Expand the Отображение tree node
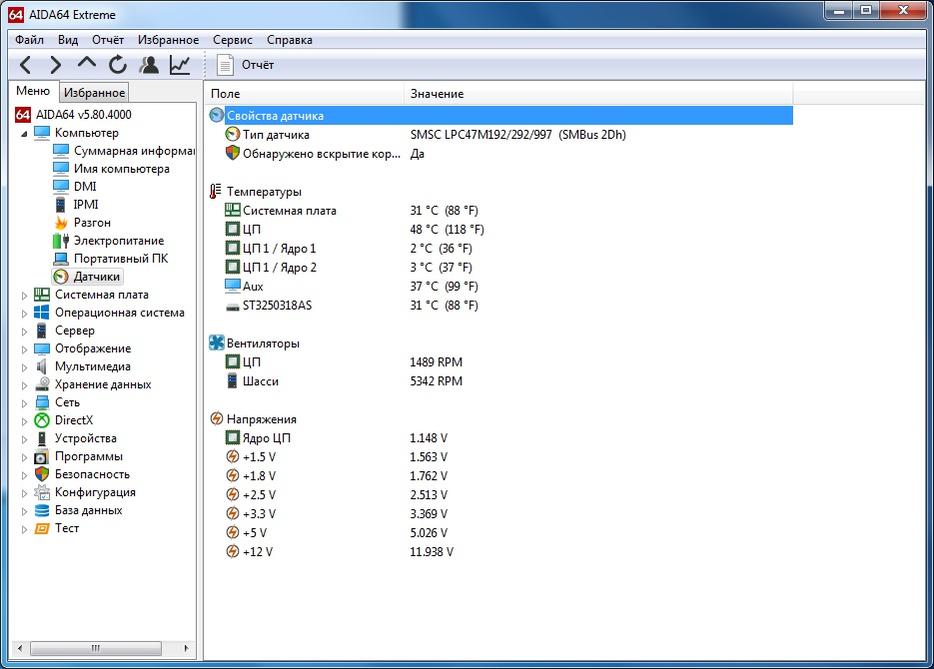Image resolution: width=934 pixels, height=669 pixels. coord(24,349)
